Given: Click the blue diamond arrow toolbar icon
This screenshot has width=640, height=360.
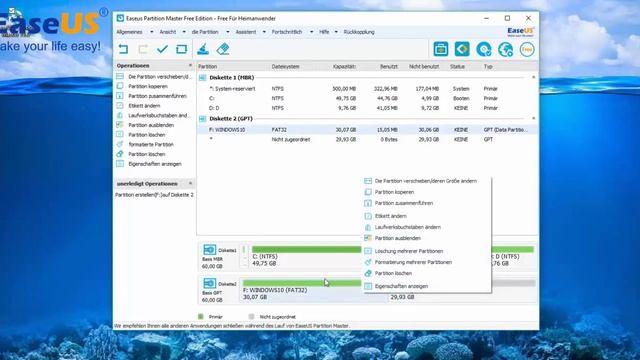Looking at the screenshot, I should click(462, 49).
